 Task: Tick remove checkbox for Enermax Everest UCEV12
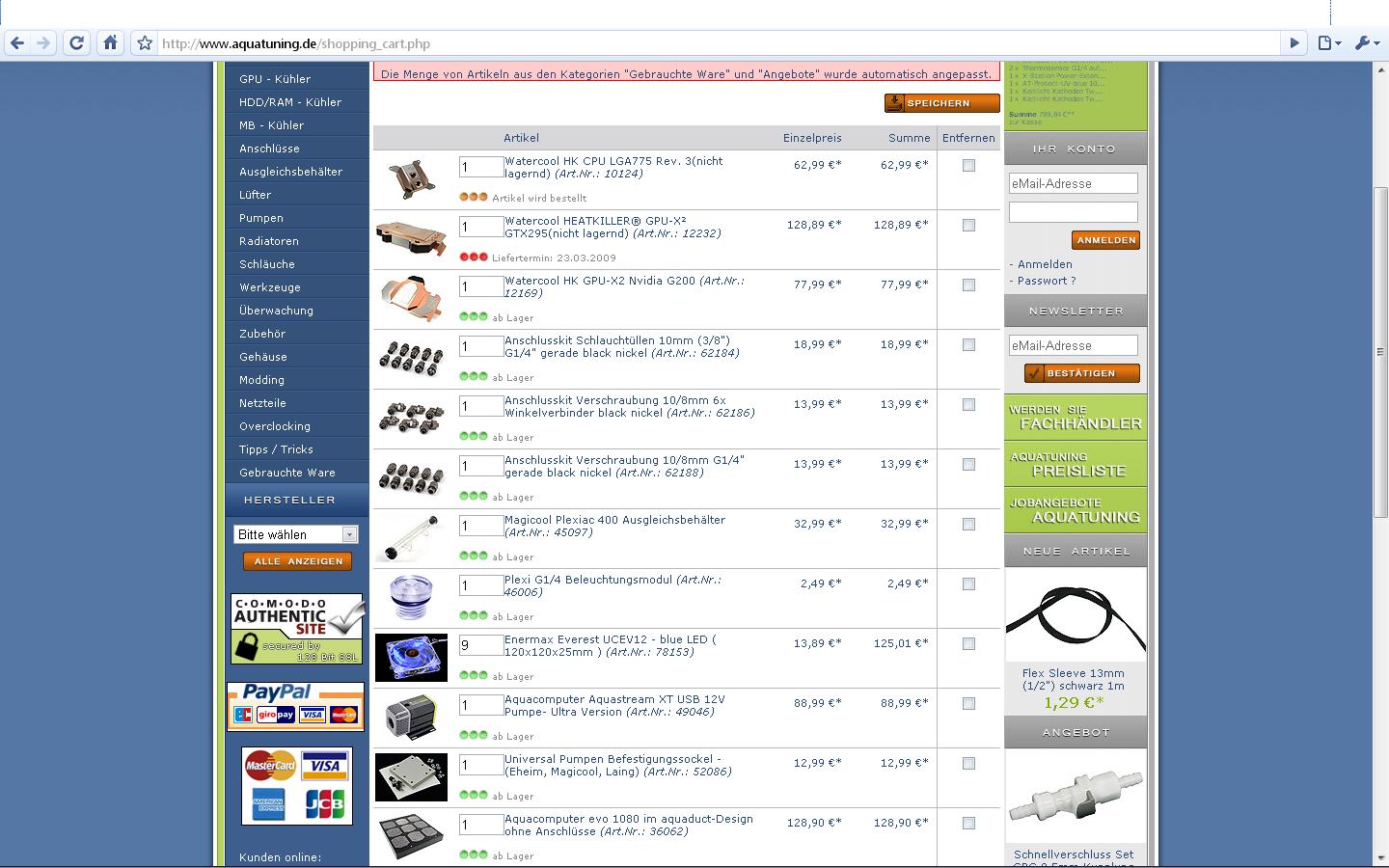click(968, 644)
